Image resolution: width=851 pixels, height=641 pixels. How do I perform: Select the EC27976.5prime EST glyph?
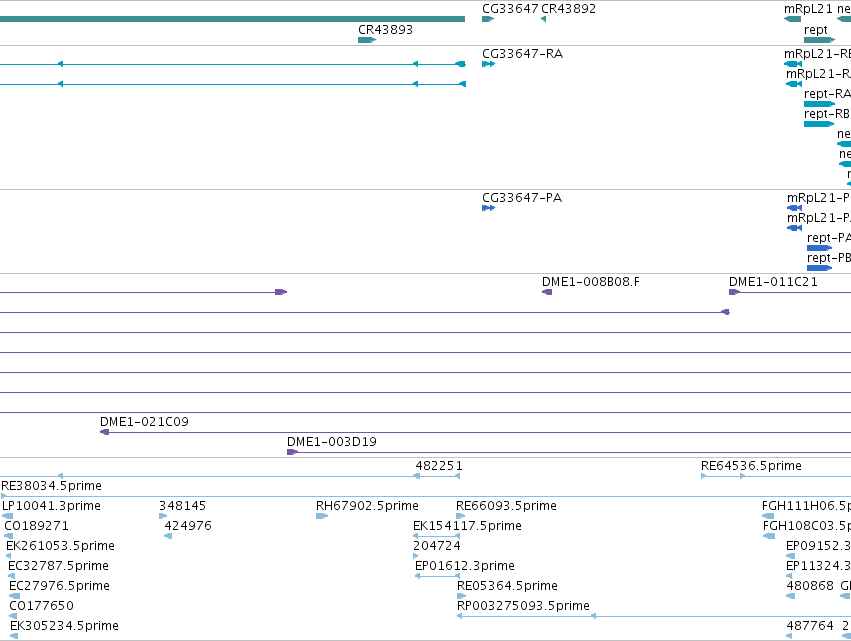[x=15, y=596]
